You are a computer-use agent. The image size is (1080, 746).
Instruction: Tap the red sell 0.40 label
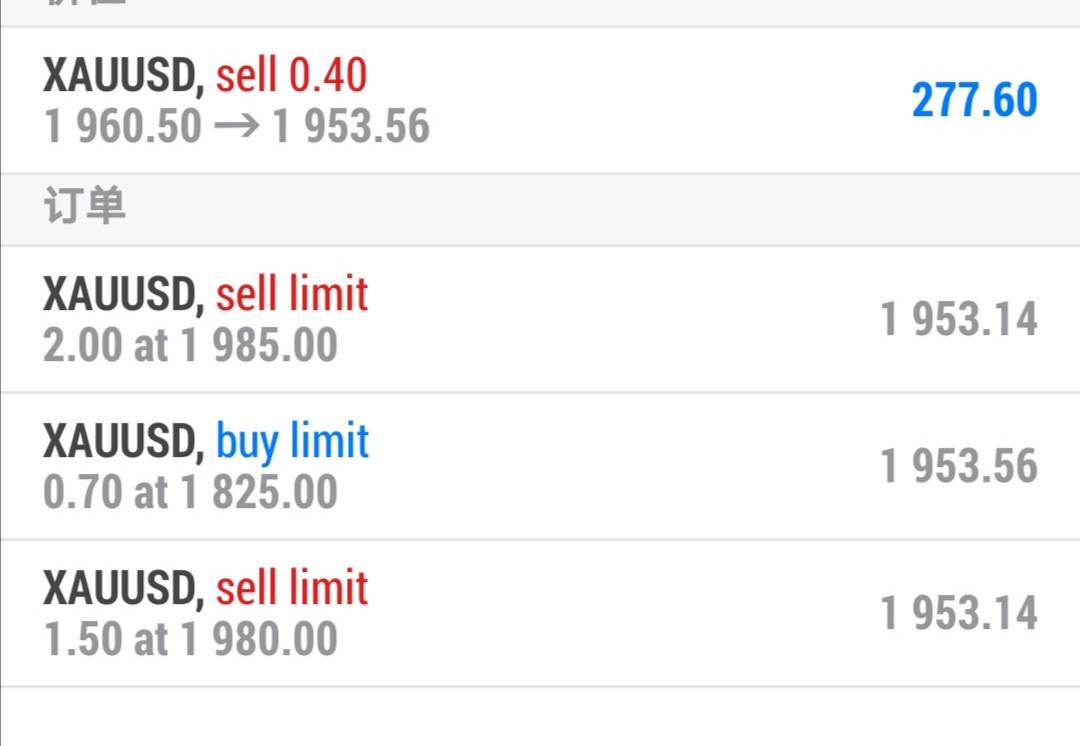pos(291,75)
